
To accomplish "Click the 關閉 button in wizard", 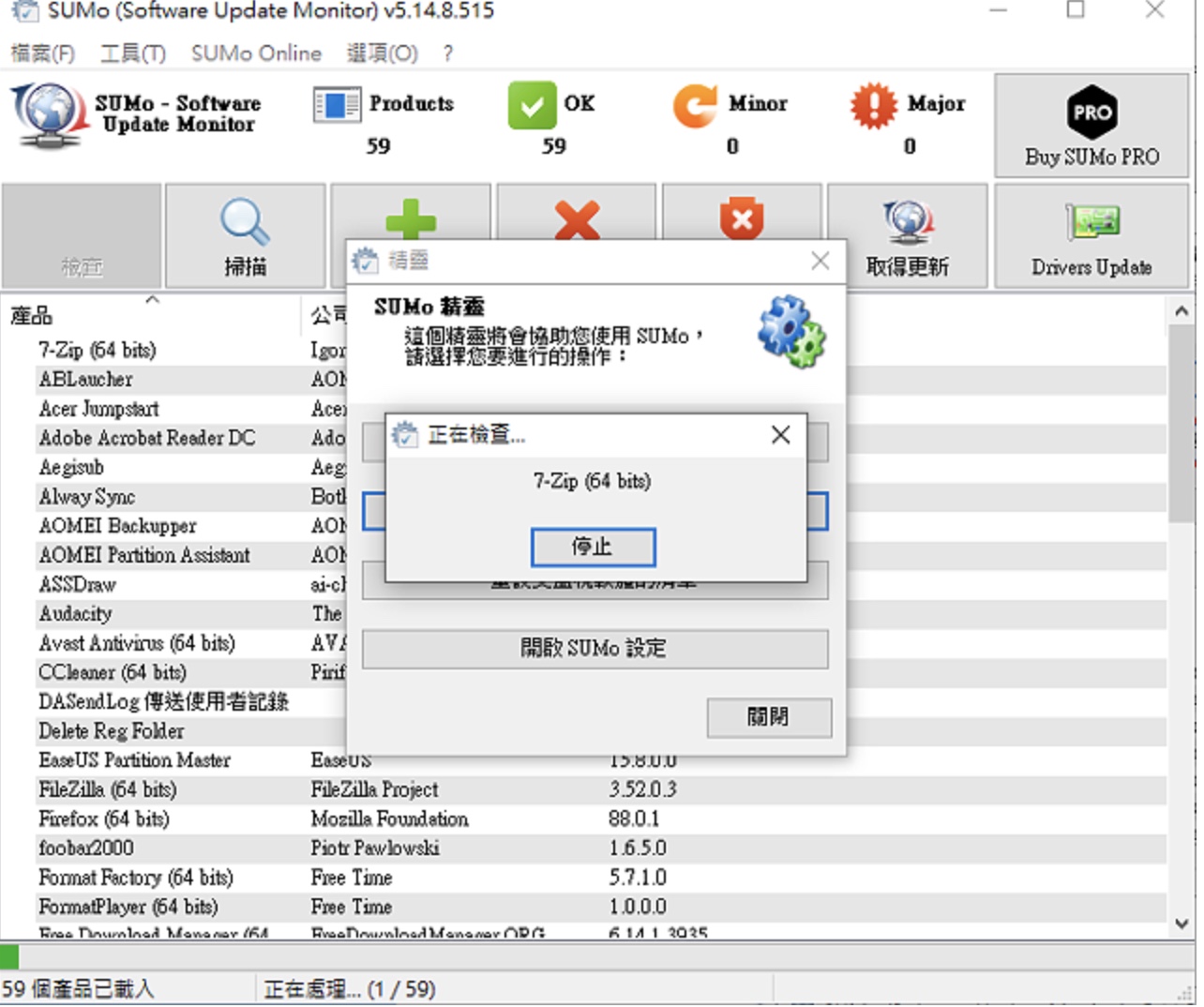I will (x=768, y=717).
